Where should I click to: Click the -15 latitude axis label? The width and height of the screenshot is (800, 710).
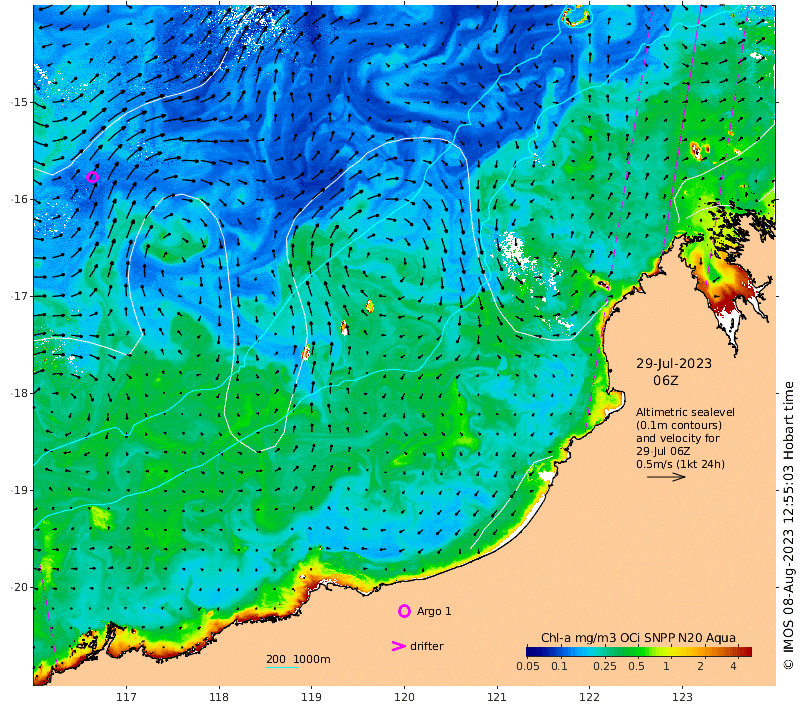coord(20,102)
